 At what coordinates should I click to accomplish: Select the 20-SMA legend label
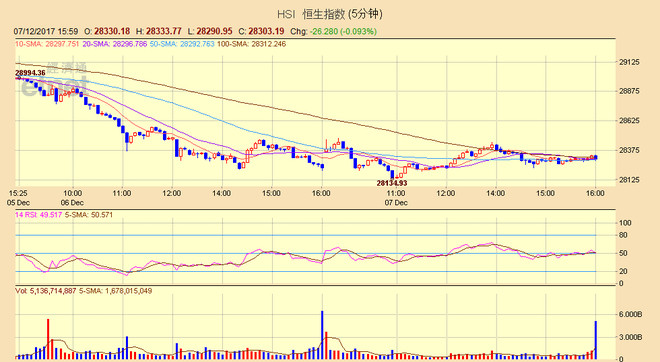[114, 44]
